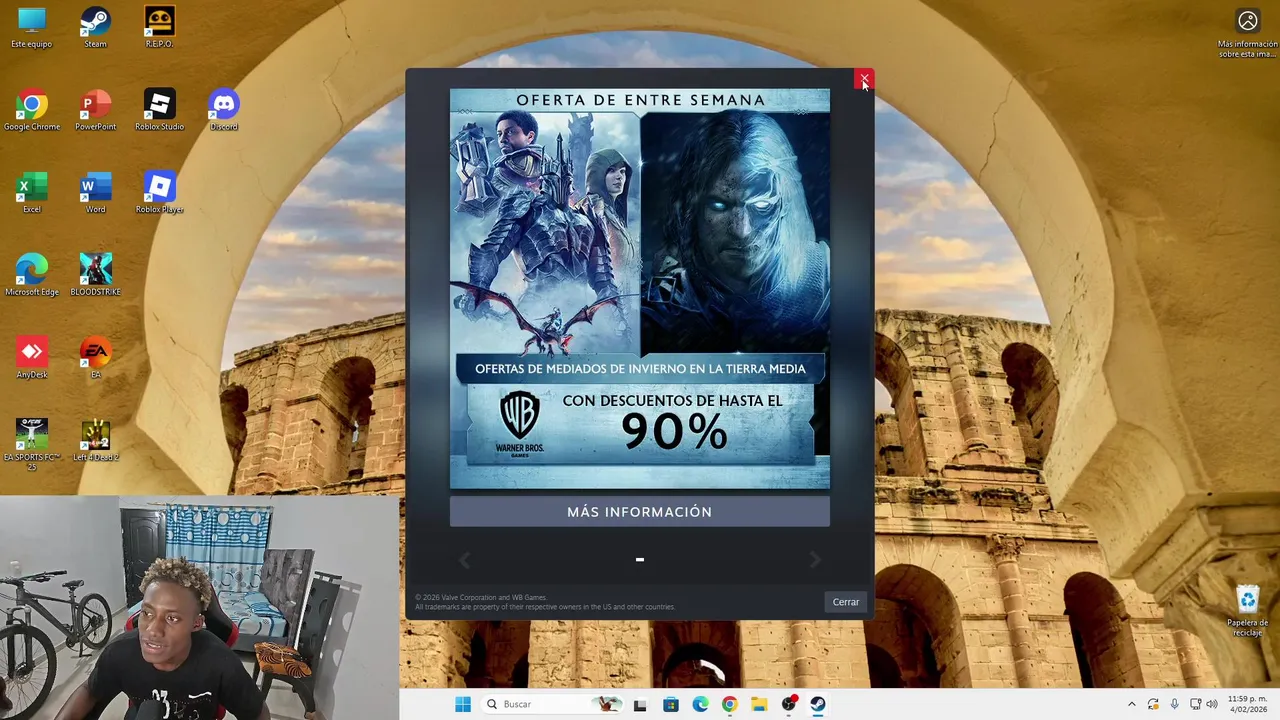The height and width of the screenshot is (720, 1280).
Task: Open the volume control tray icon
Action: (x=1212, y=704)
